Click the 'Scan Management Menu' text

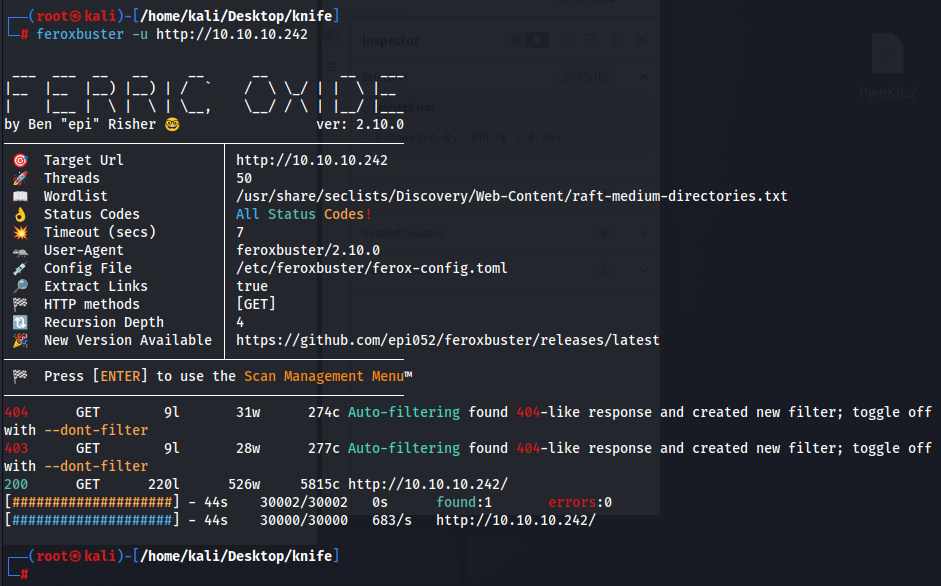pos(324,376)
